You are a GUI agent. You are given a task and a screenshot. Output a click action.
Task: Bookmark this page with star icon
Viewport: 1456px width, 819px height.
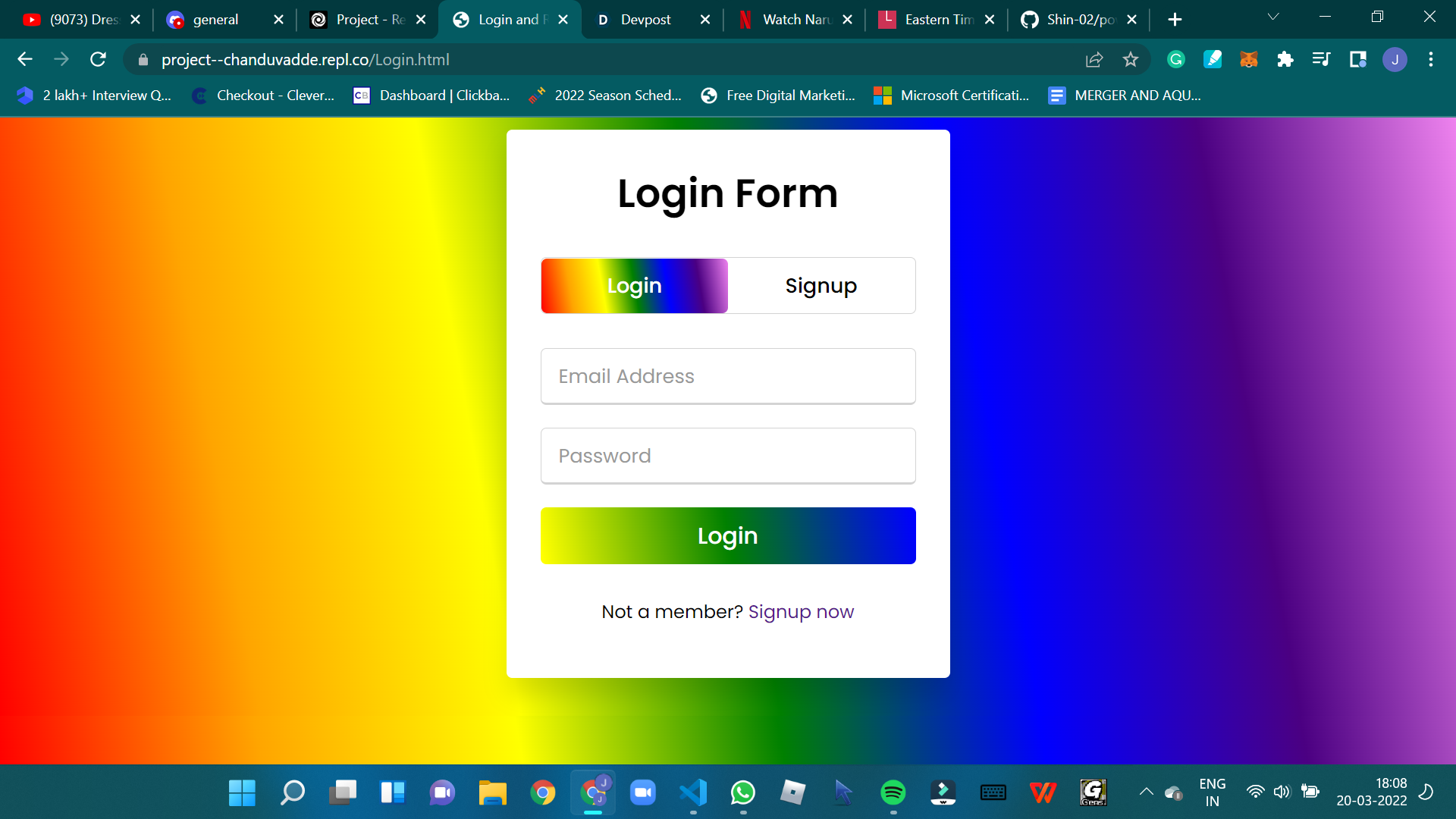(x=1131, y=59)
